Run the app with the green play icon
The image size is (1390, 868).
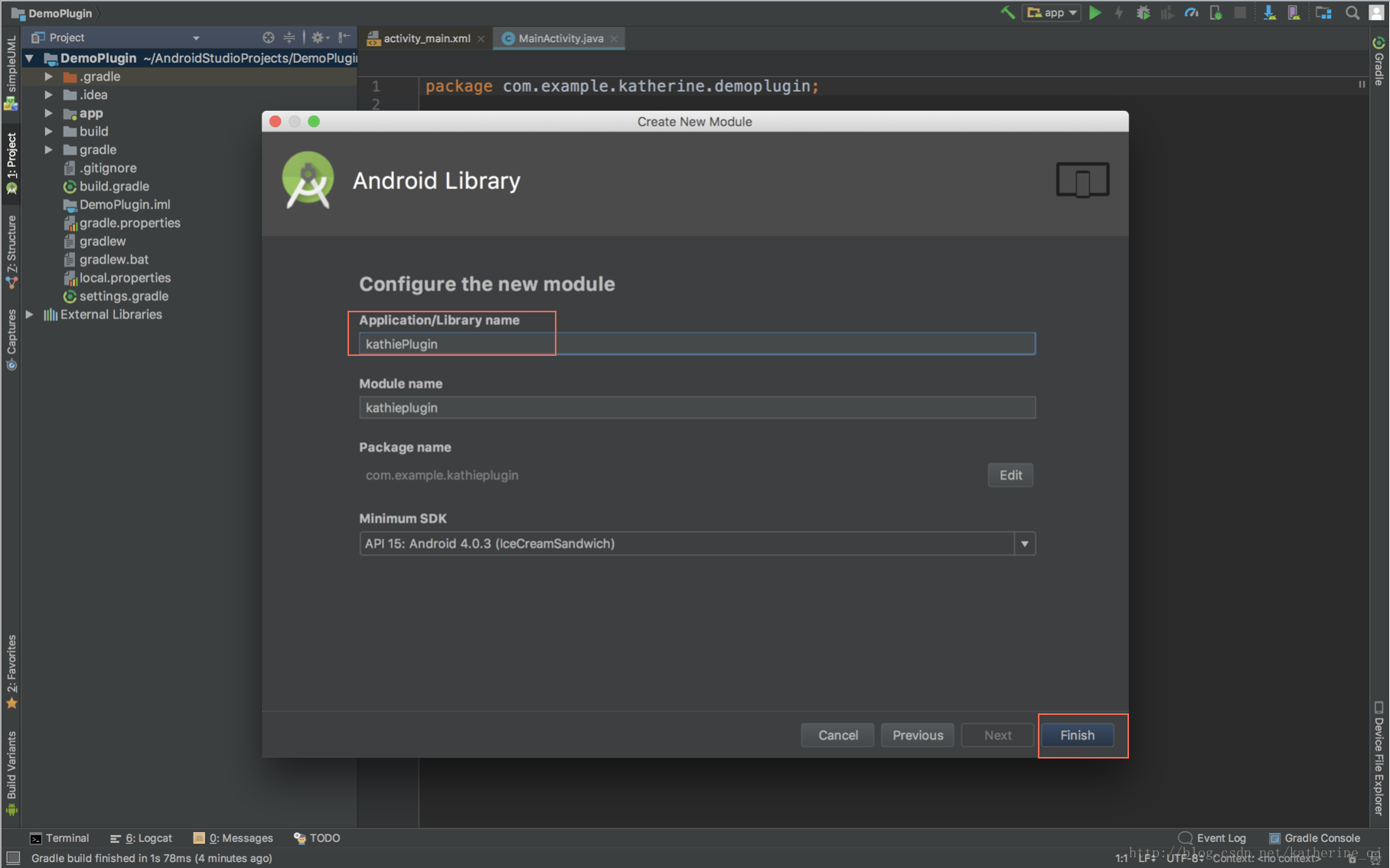pyautogui.click(x=1095, y=12)
